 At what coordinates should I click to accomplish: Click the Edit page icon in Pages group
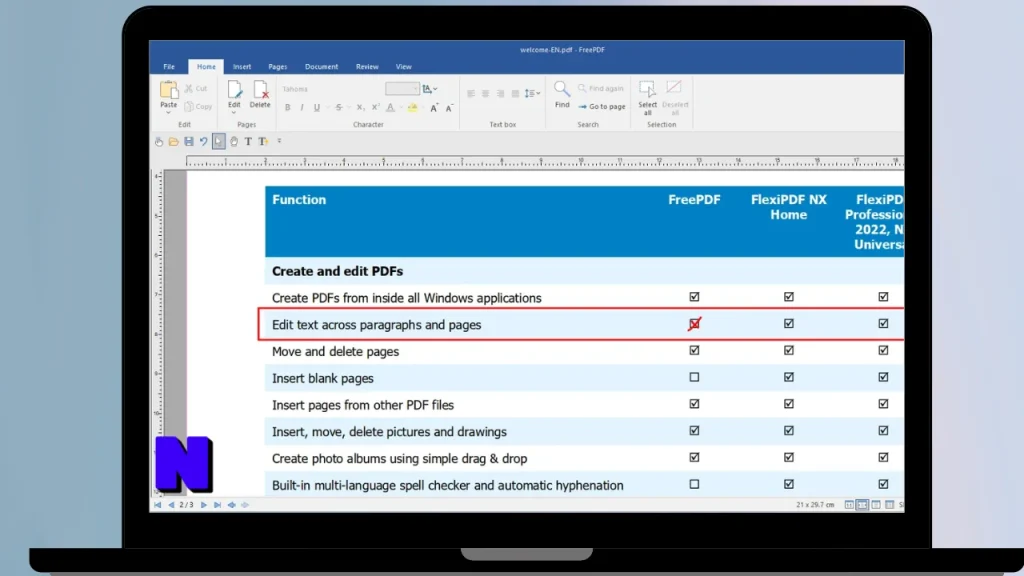click(234, 90)
